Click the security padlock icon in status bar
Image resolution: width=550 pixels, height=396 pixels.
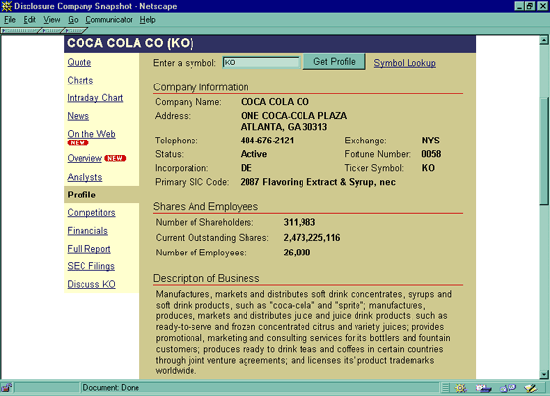pyautogui.click(x=6, y=388)
